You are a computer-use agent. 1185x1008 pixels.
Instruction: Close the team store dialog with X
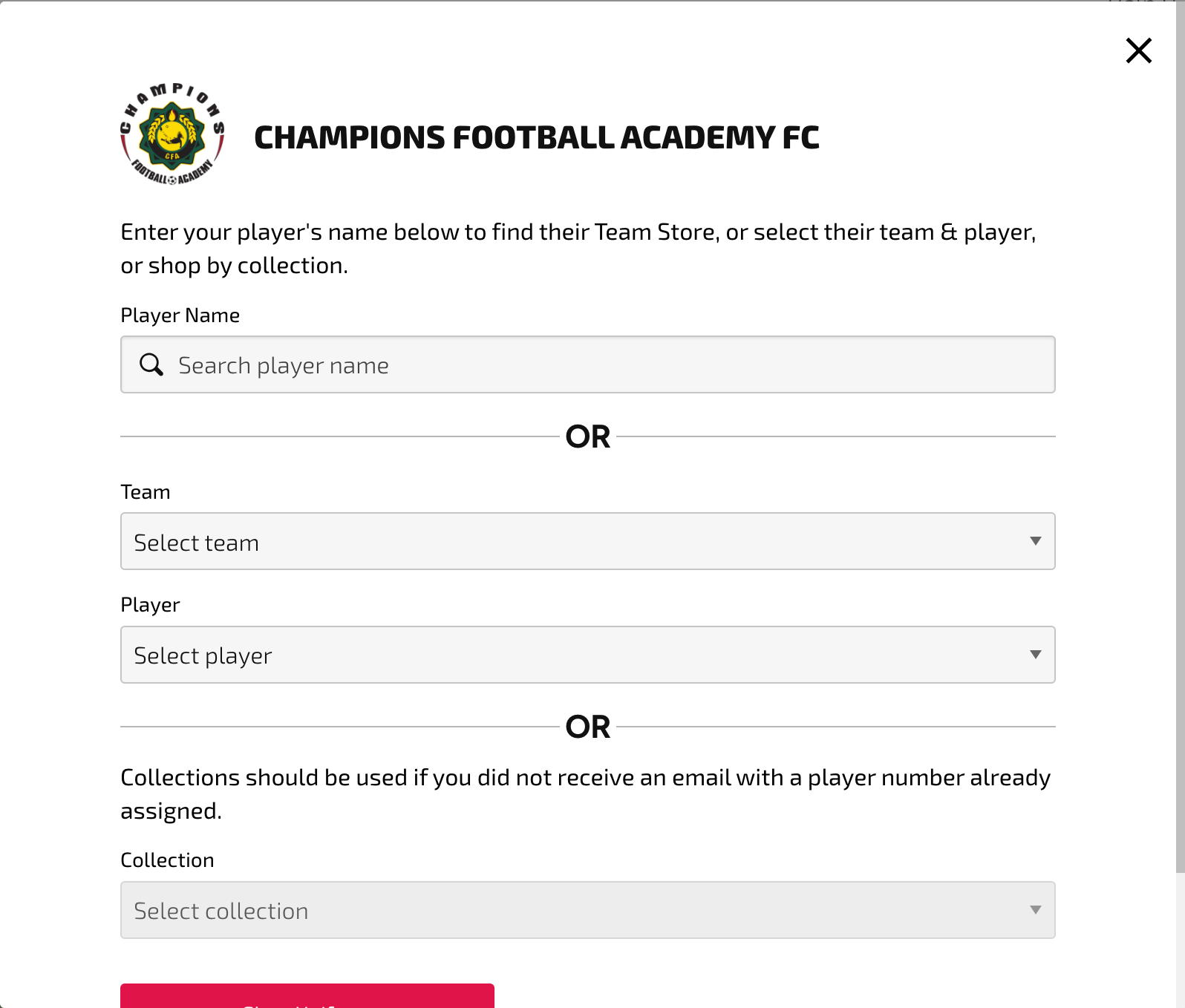(1138, 50)
